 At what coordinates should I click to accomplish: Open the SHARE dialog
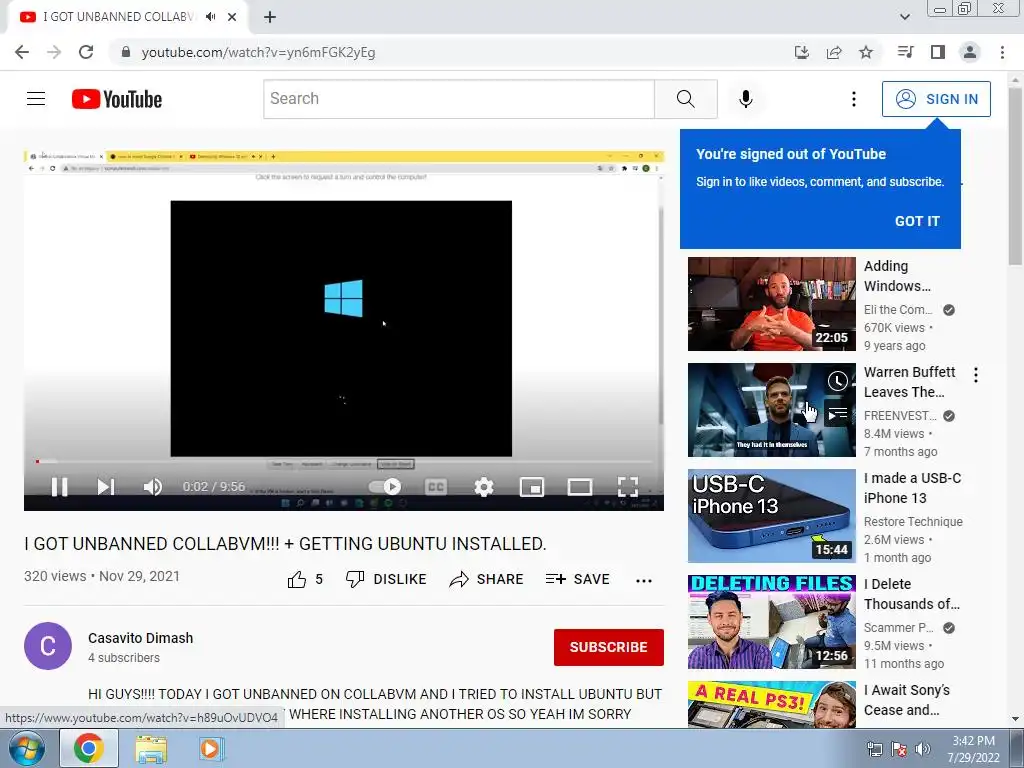coord(487,579)
